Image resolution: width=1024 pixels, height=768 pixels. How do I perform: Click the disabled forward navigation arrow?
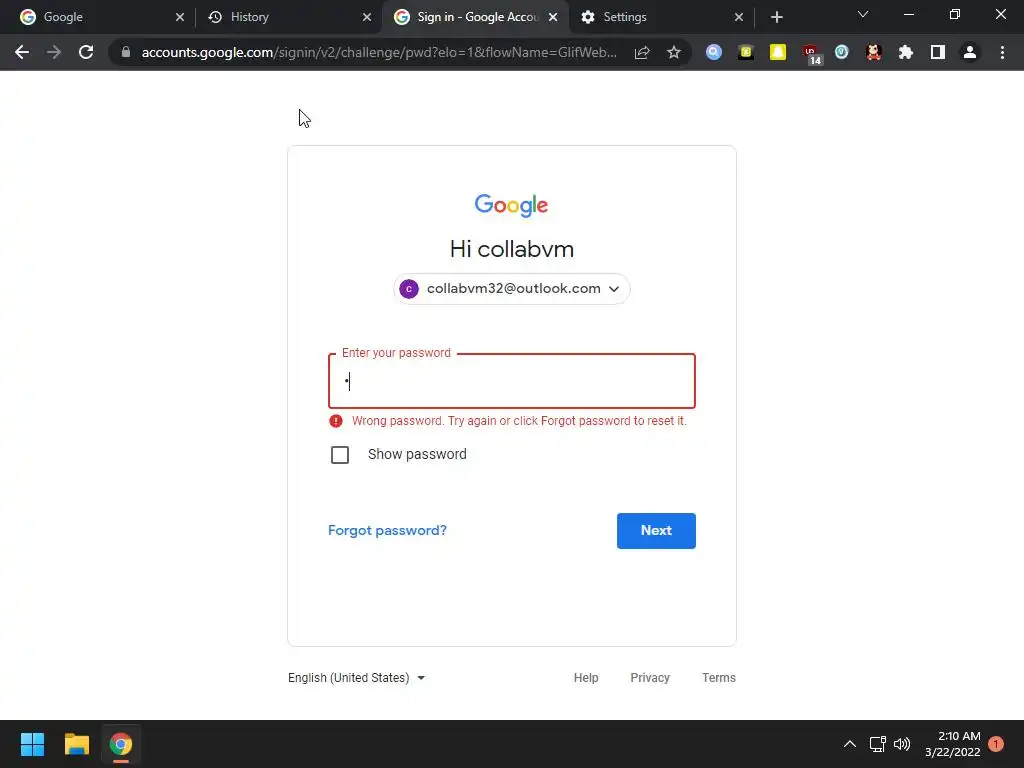[54, 52]
